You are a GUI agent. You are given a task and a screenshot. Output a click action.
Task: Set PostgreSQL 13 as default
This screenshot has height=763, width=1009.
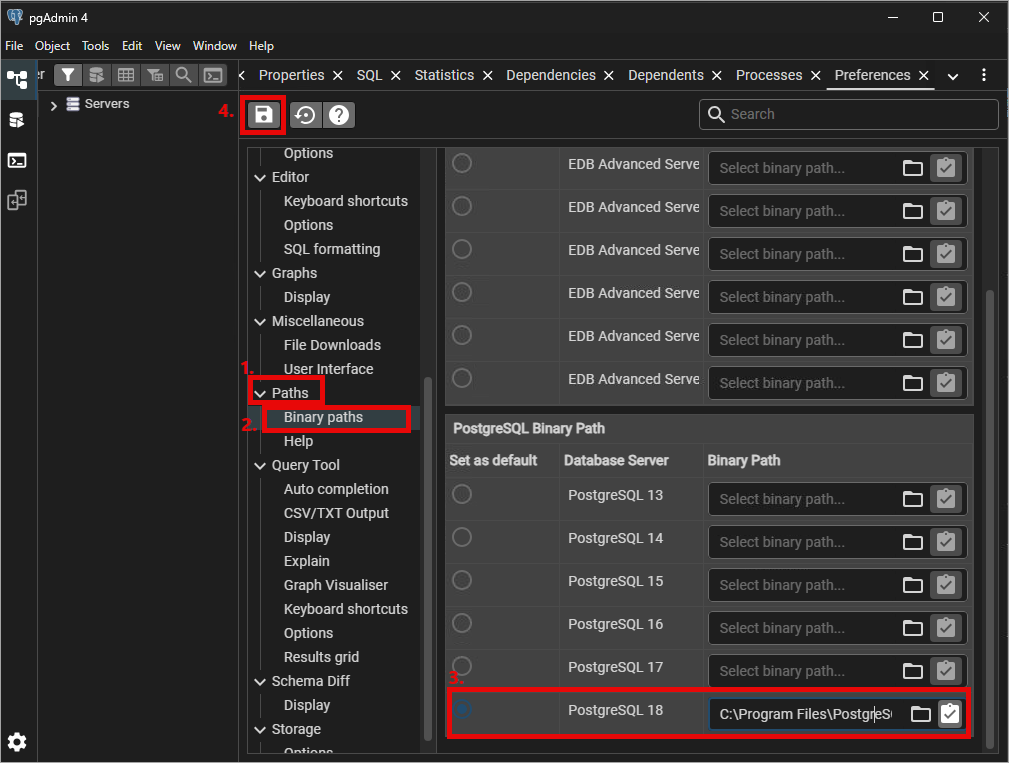[462, 494]
